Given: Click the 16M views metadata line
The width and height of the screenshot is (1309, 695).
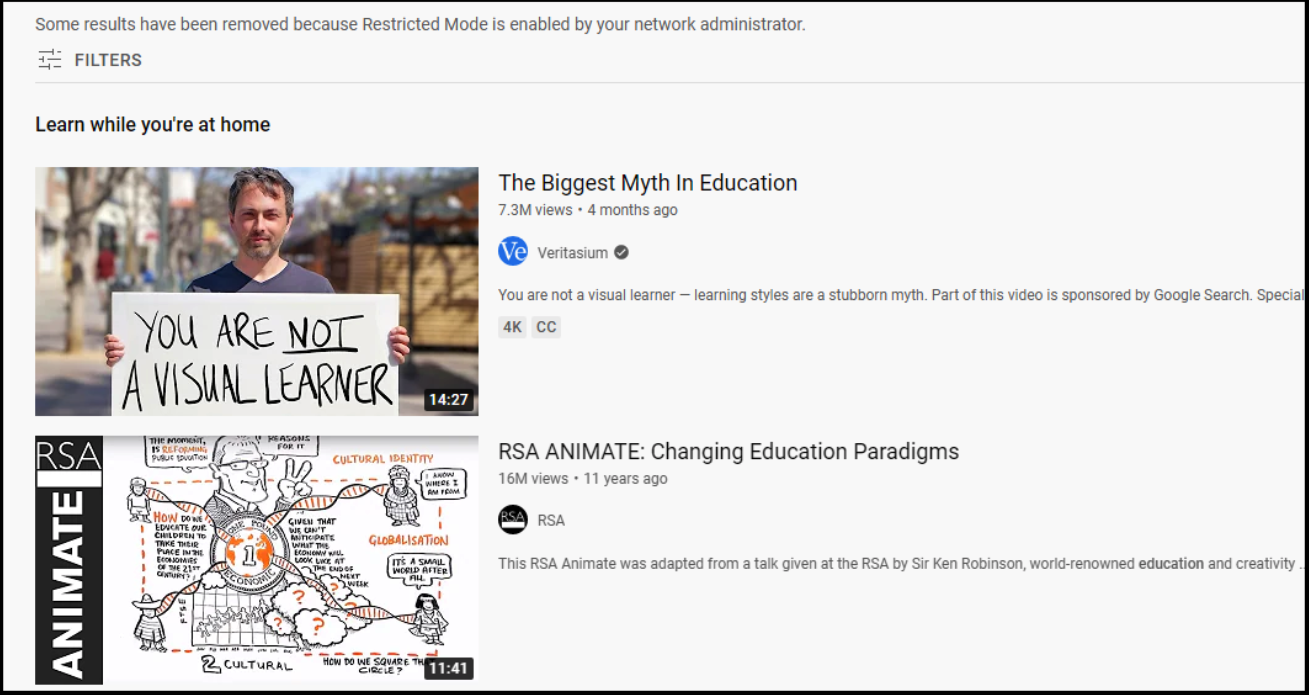Looking at the screenshot, I should tap(583, 478).
